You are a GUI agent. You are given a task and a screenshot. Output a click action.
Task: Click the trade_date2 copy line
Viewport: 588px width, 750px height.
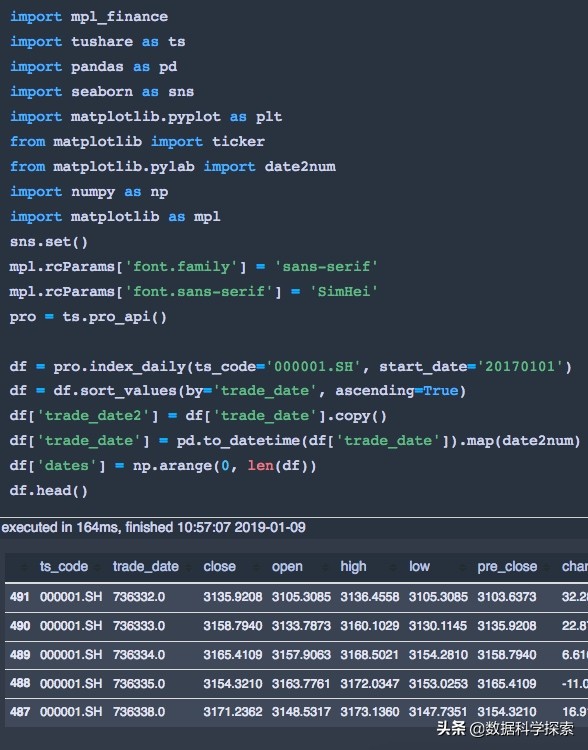point(198,416)
